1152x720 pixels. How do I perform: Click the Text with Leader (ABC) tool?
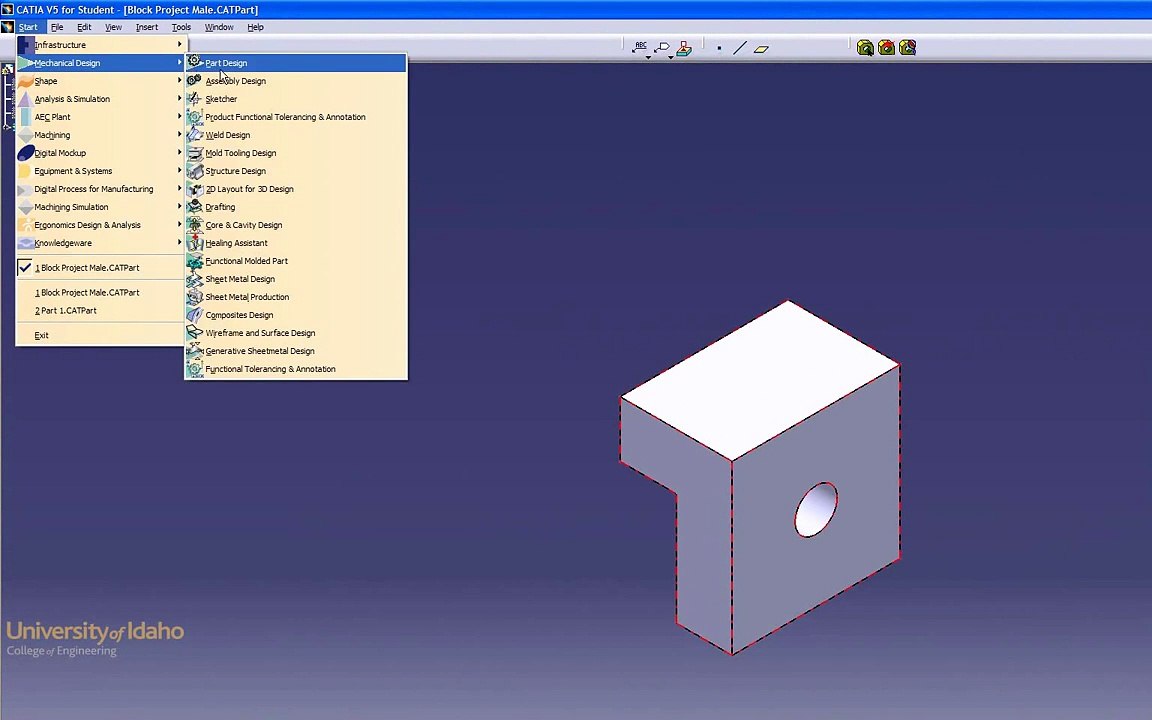[640, 47]
